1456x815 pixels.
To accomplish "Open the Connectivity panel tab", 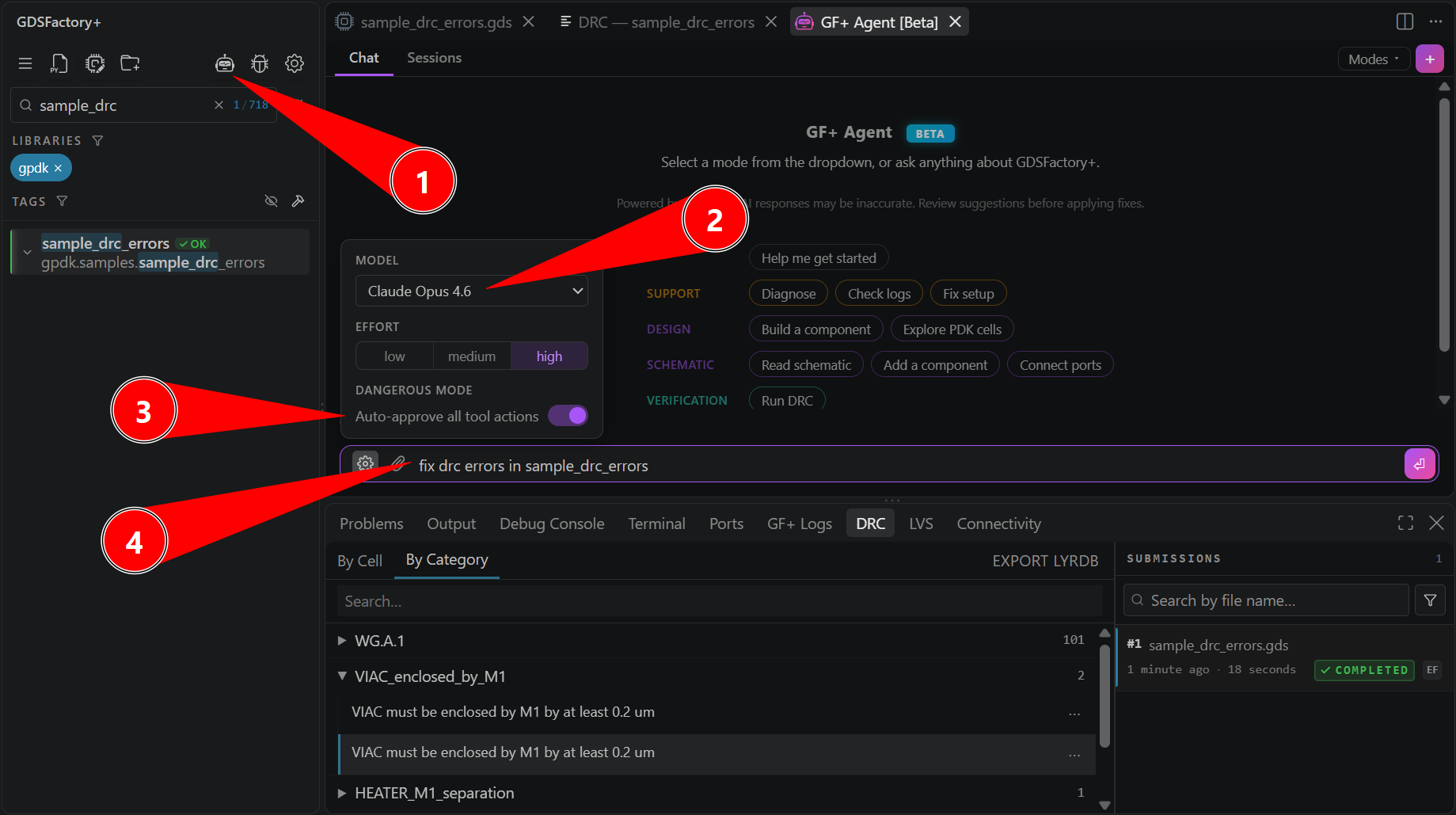I will [x=998, y=524].
